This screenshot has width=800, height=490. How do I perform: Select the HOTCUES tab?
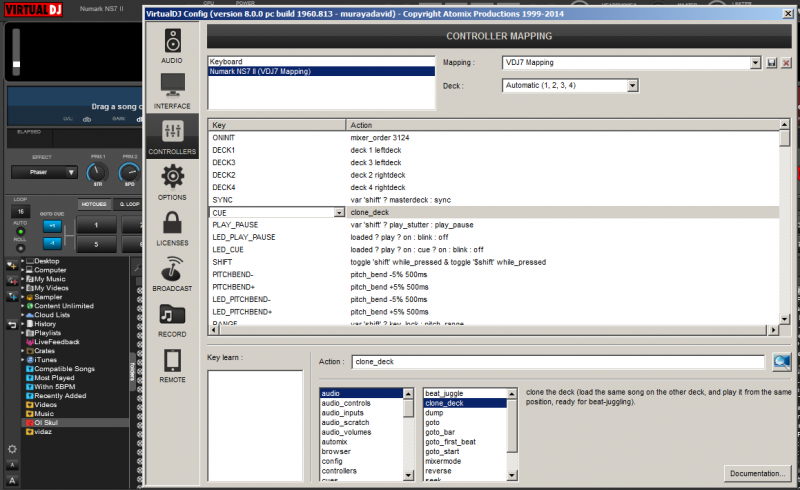[x=94, y=204]
